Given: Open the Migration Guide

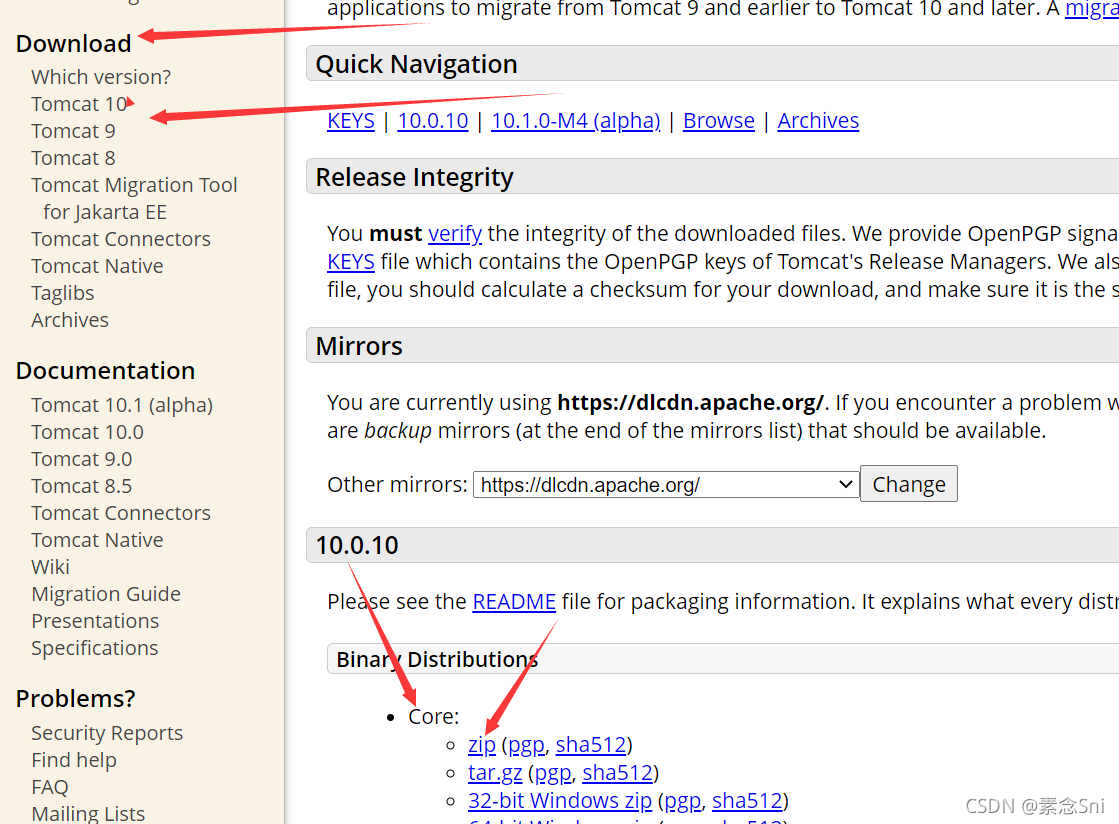Looking at the screenshot, I should [x=106, y=594].
